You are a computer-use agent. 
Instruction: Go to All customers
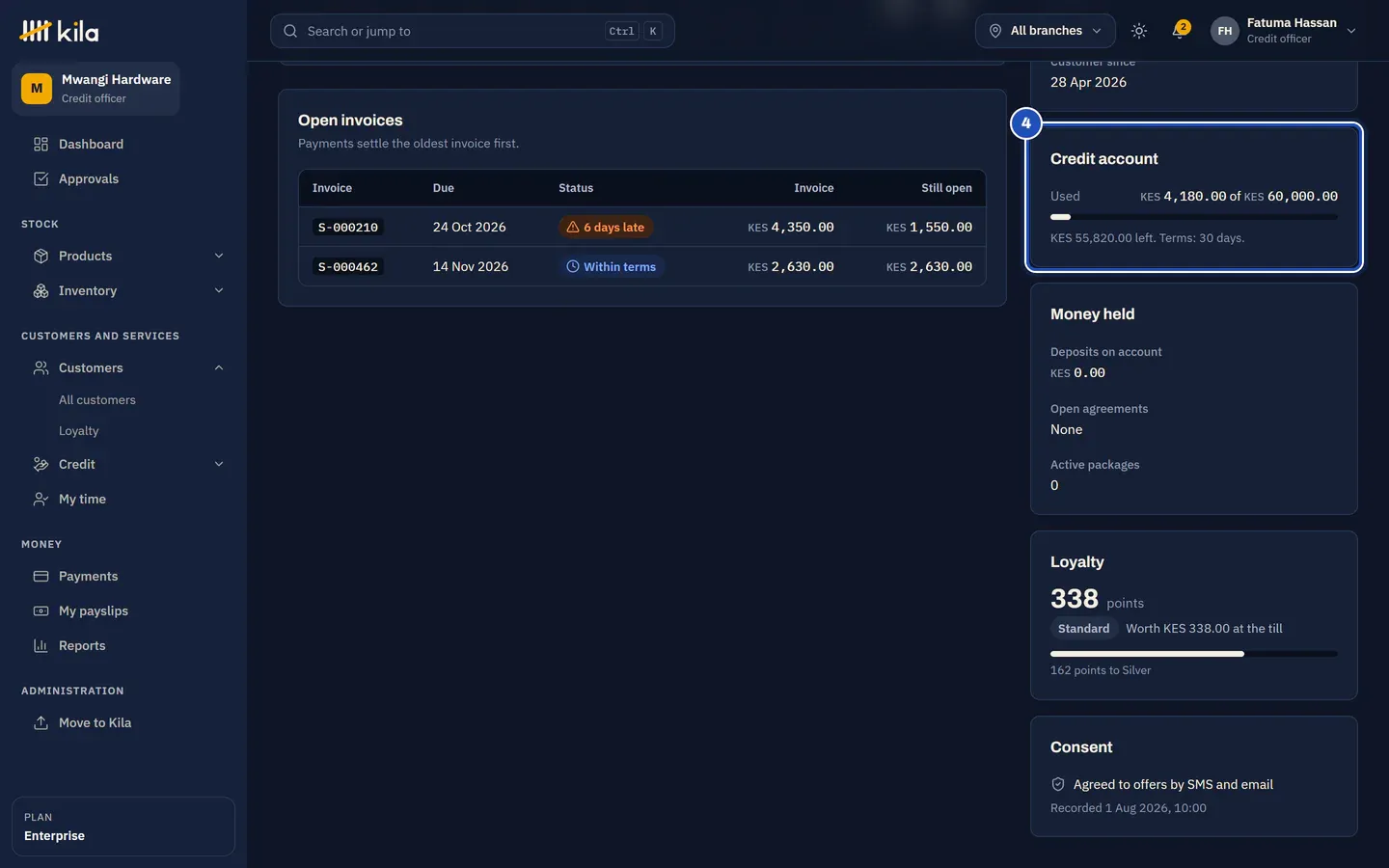pos(97,400)
